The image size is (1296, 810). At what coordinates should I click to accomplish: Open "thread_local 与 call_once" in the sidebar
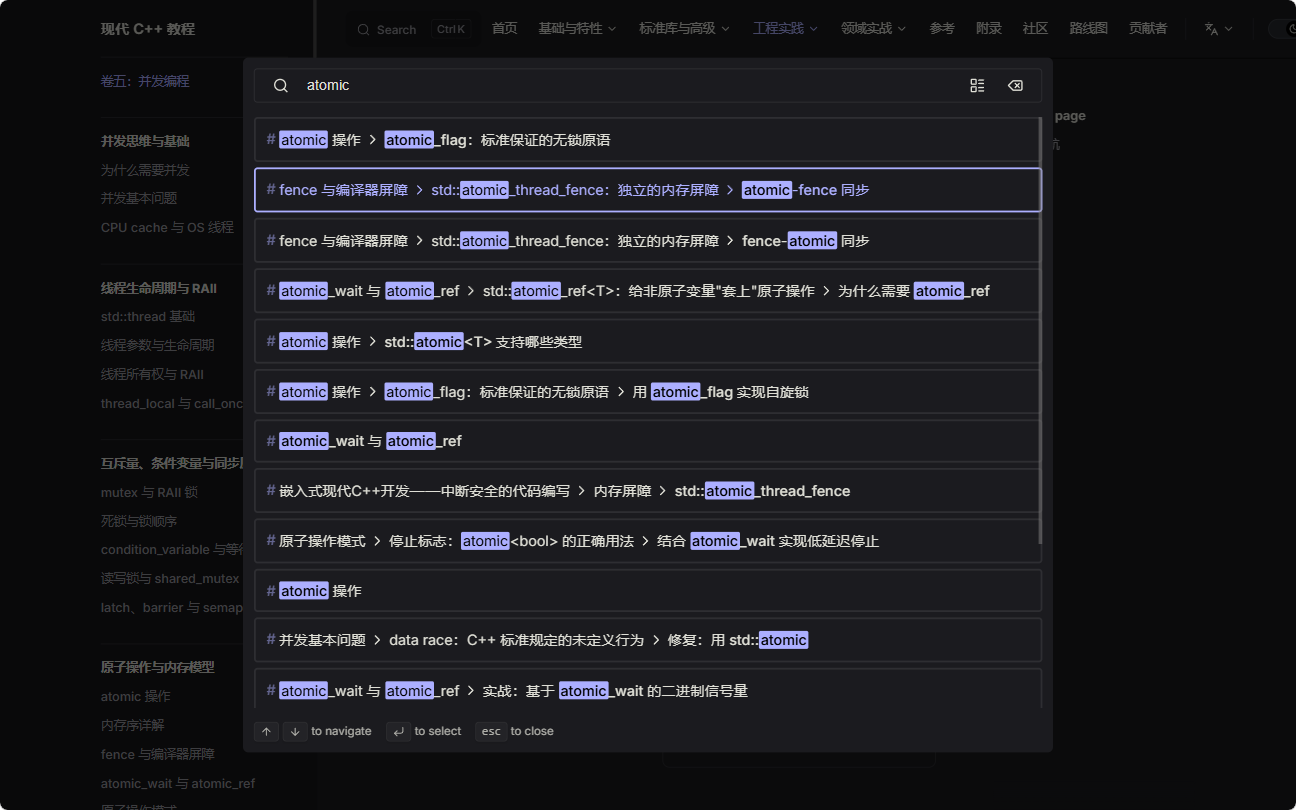[x=171, y=404]
